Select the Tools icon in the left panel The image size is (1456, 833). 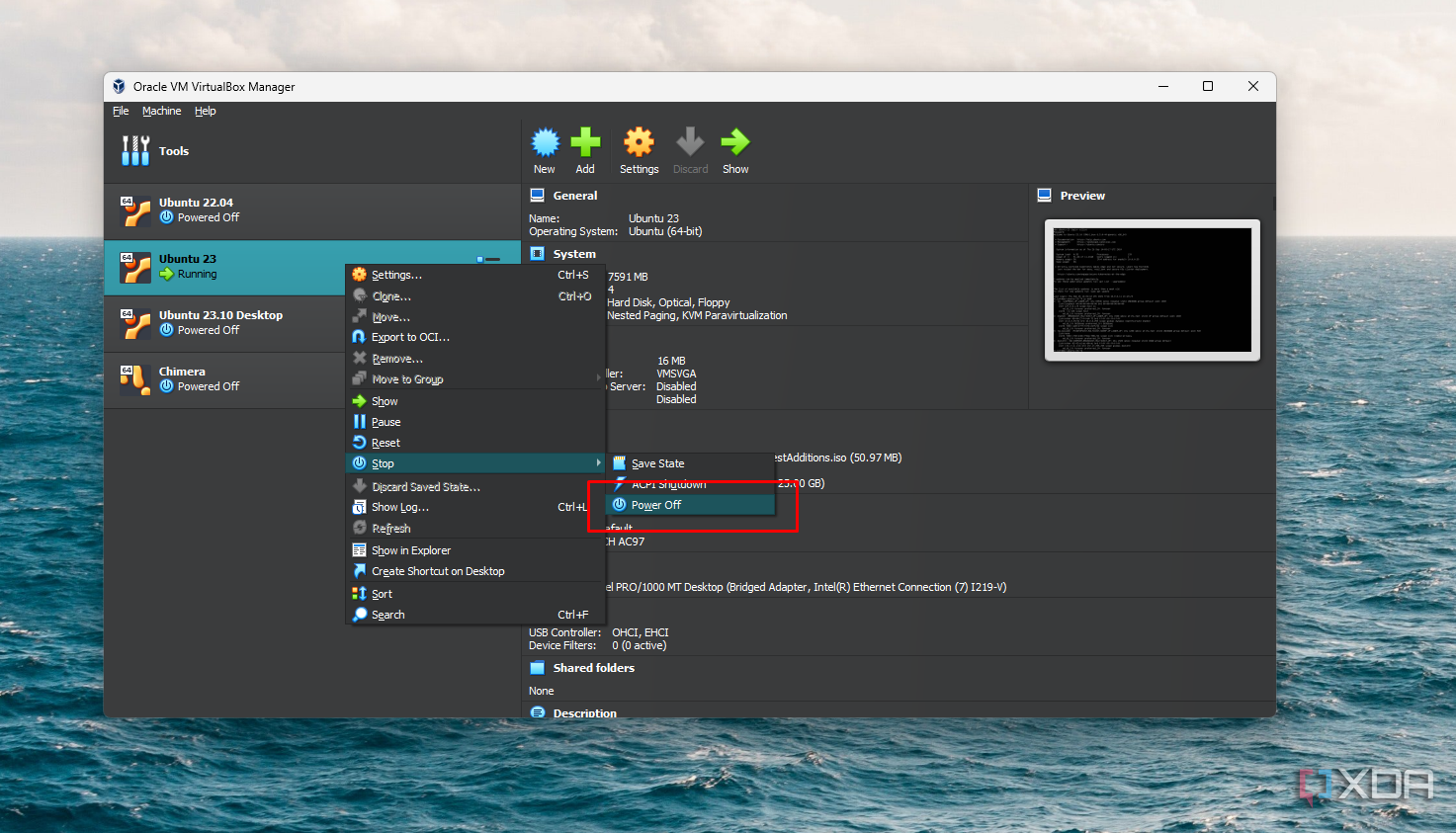point(135,150)
